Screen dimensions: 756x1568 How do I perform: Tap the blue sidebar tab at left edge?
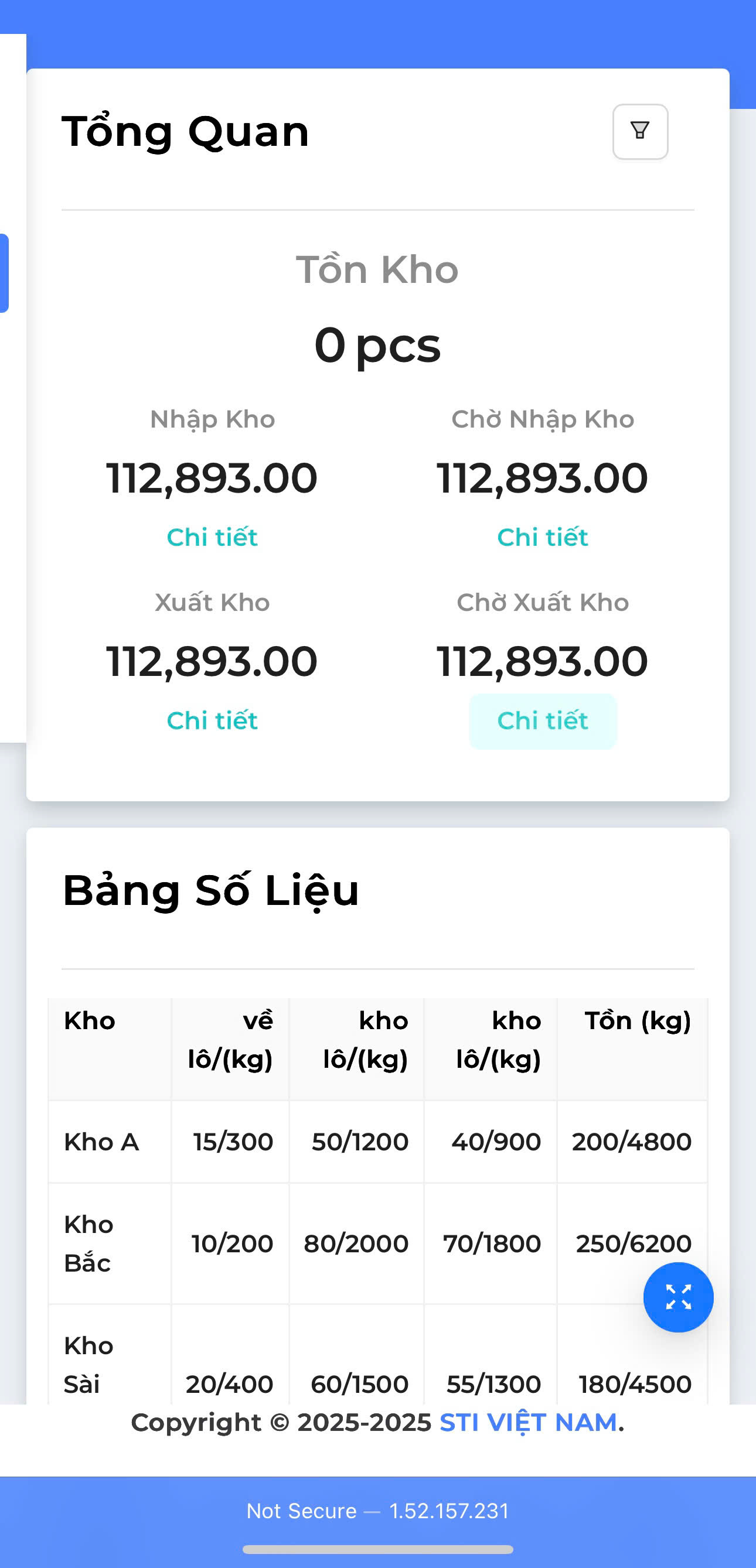point(4,273)
